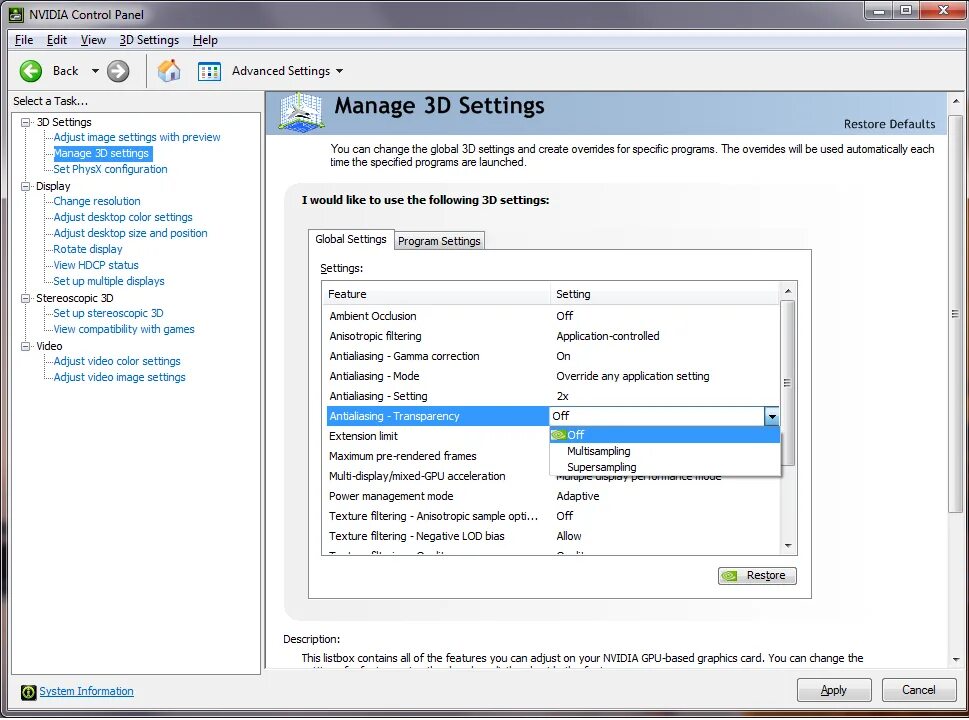Screen dimensions: 969x720
Task: Click the Setting column header
Action: [x=665, y=295]
